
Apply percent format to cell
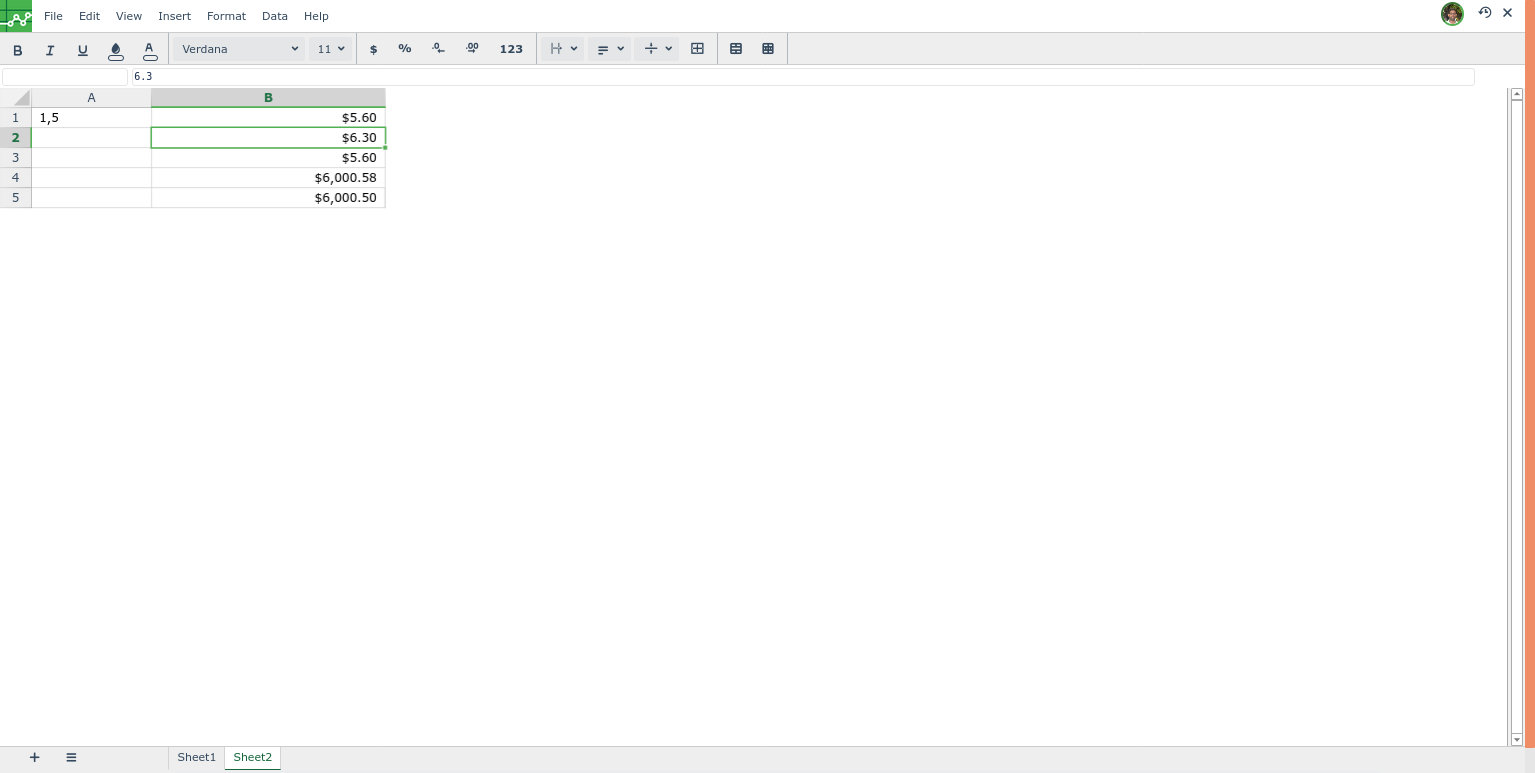(x=405, y=49)
